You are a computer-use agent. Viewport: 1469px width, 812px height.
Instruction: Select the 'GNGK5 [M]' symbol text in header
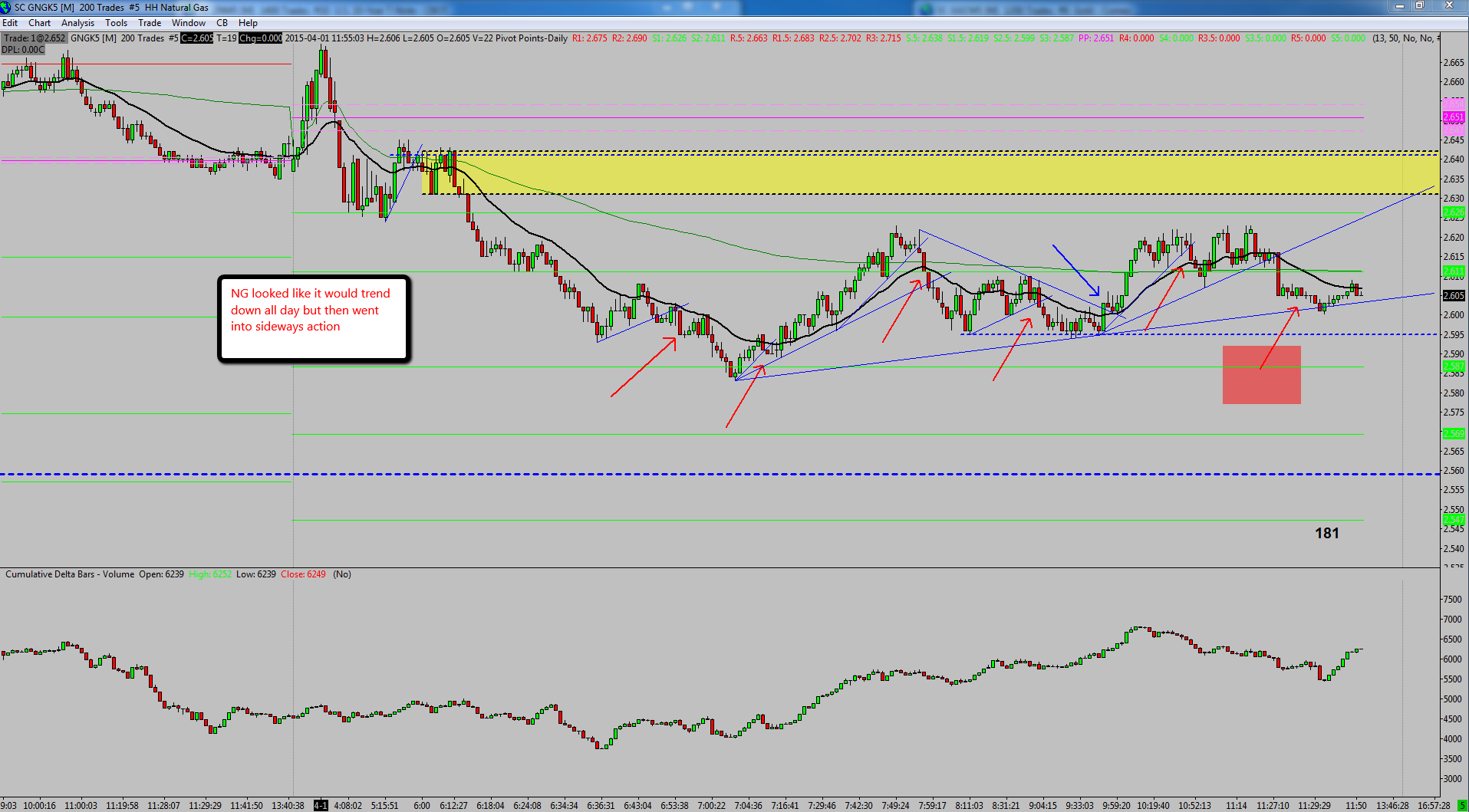click(x=94, y=38)
